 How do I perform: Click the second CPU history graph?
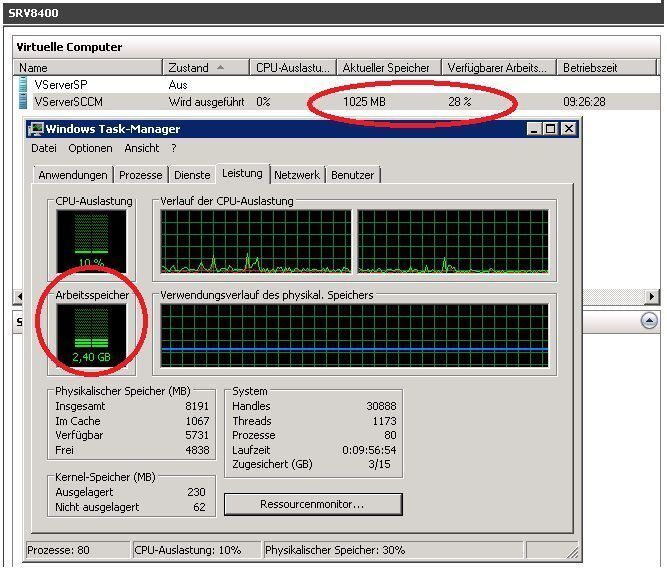click(x=453, y=241)
